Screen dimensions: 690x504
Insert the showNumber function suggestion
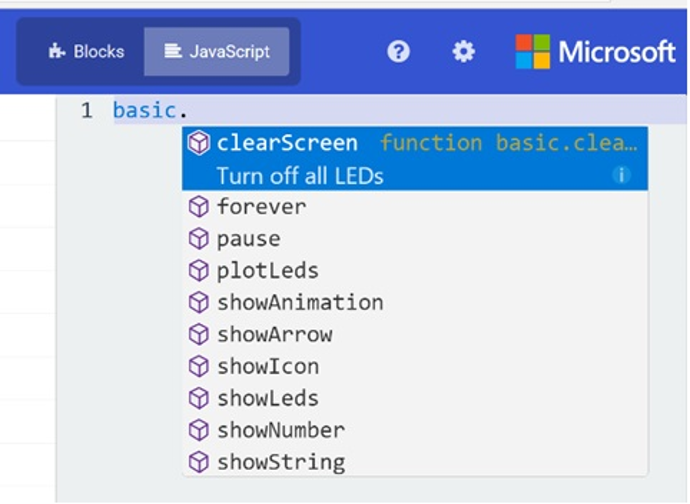pos(281,431)
